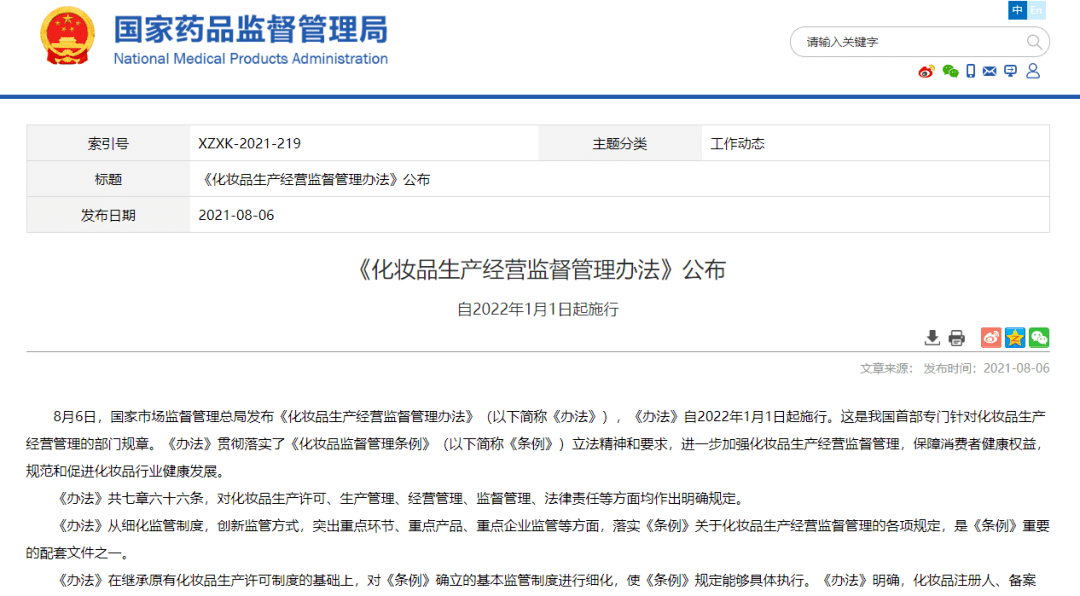Click the national emblem logo
The width and height of the screenshot is (1080, 596).
(68, 36)
